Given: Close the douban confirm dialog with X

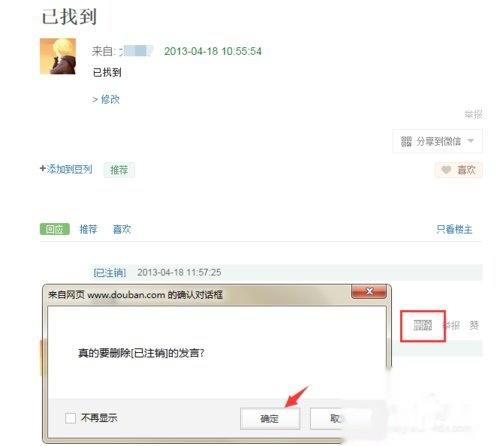Looking at the screenshot, I should [369, 292].
